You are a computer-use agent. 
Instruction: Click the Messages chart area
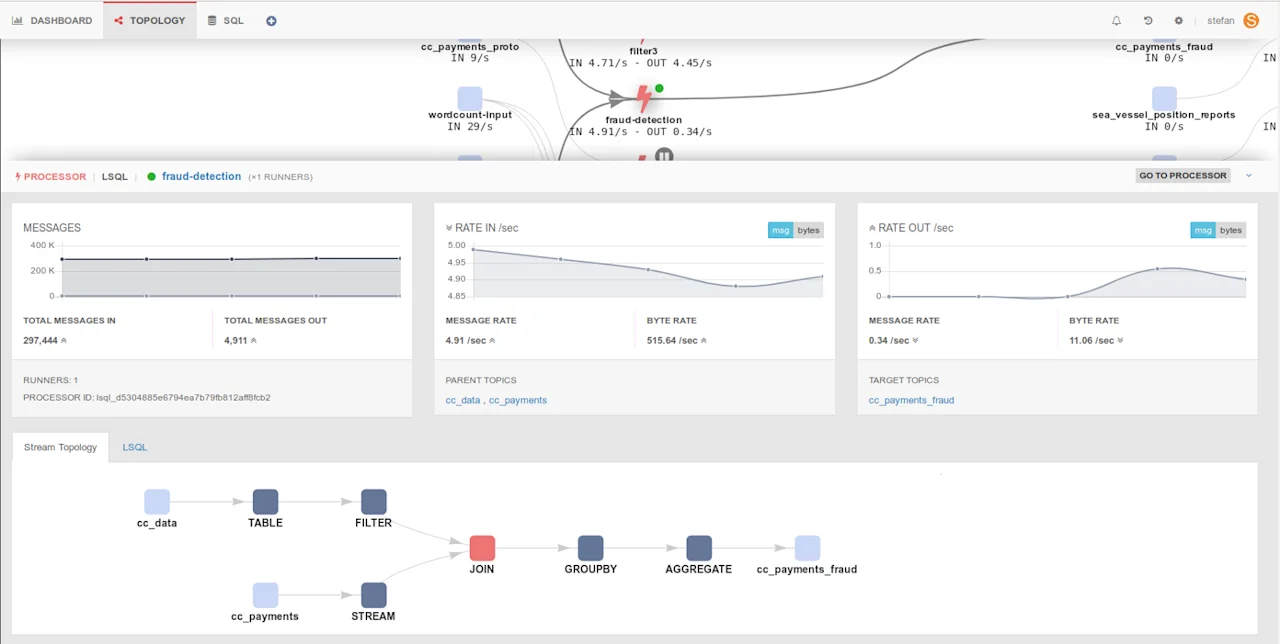coord(230,270)
